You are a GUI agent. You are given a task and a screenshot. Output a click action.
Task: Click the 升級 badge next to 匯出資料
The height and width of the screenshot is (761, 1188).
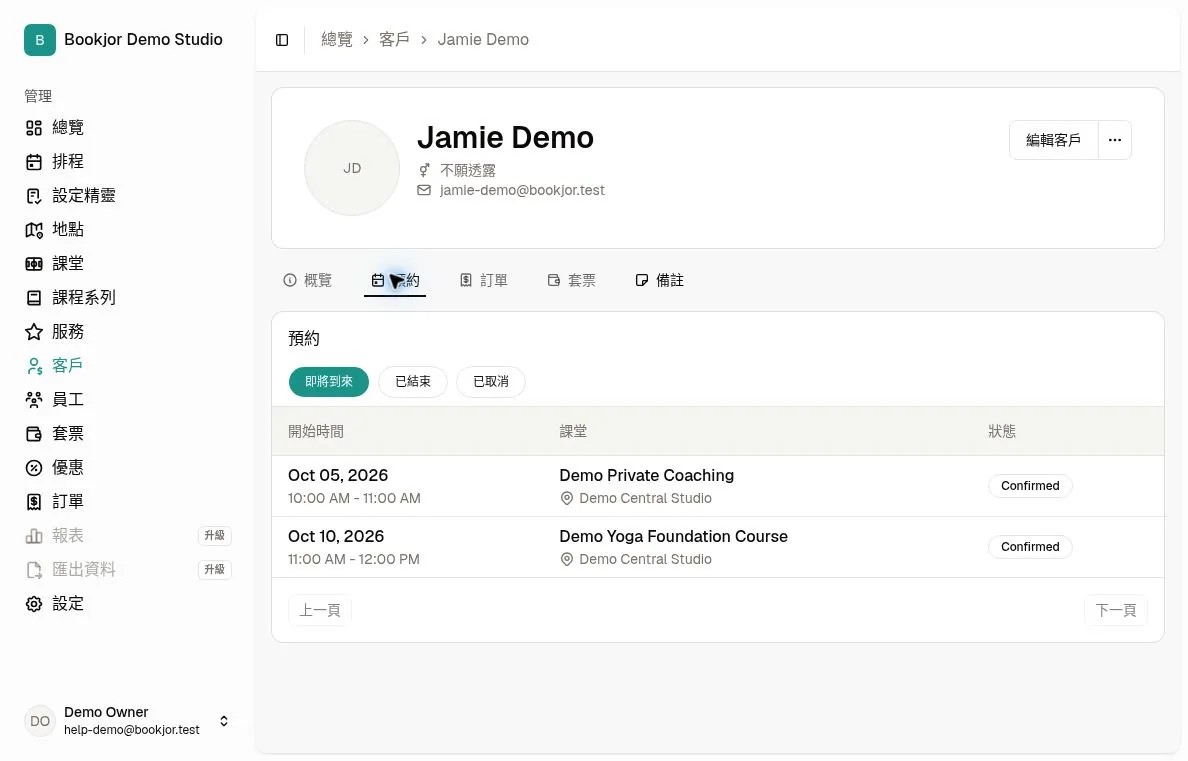[214, 570]
